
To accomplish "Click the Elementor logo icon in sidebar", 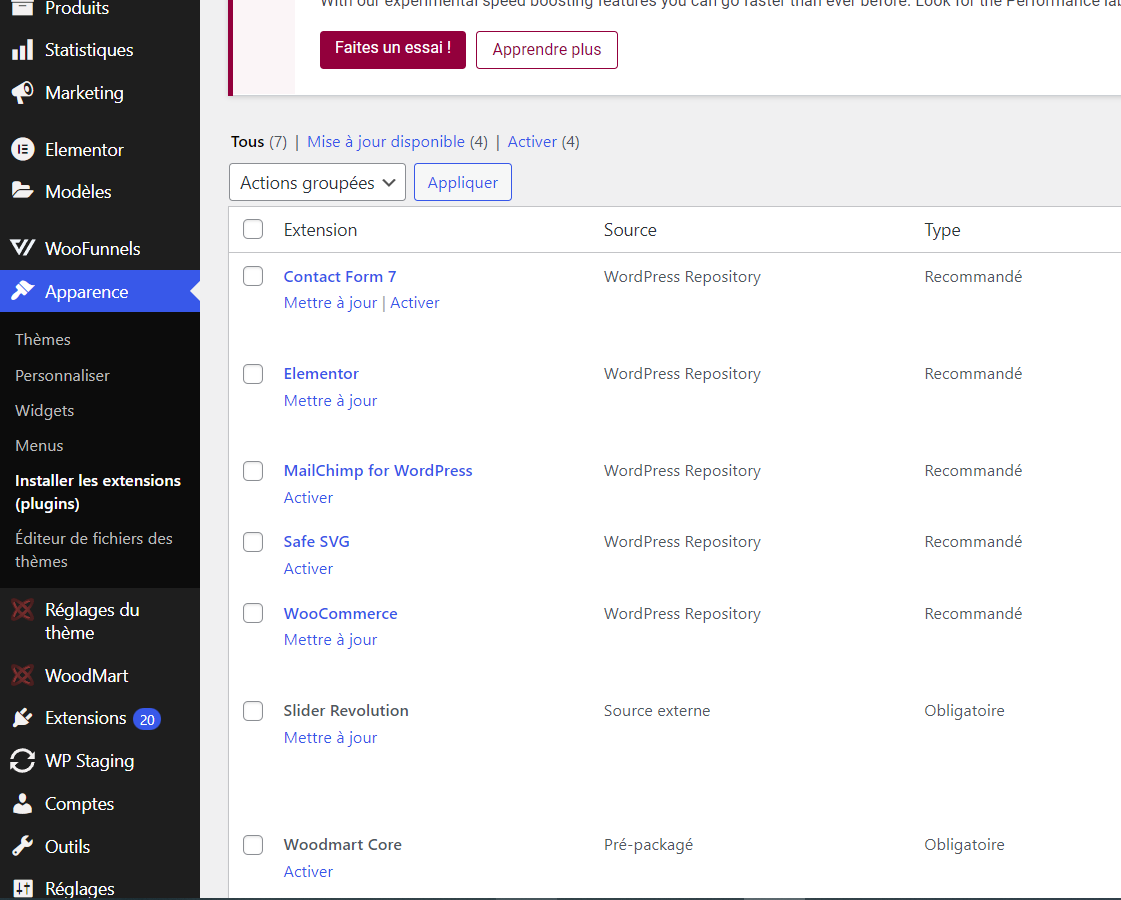I will [x=22, y=149].
